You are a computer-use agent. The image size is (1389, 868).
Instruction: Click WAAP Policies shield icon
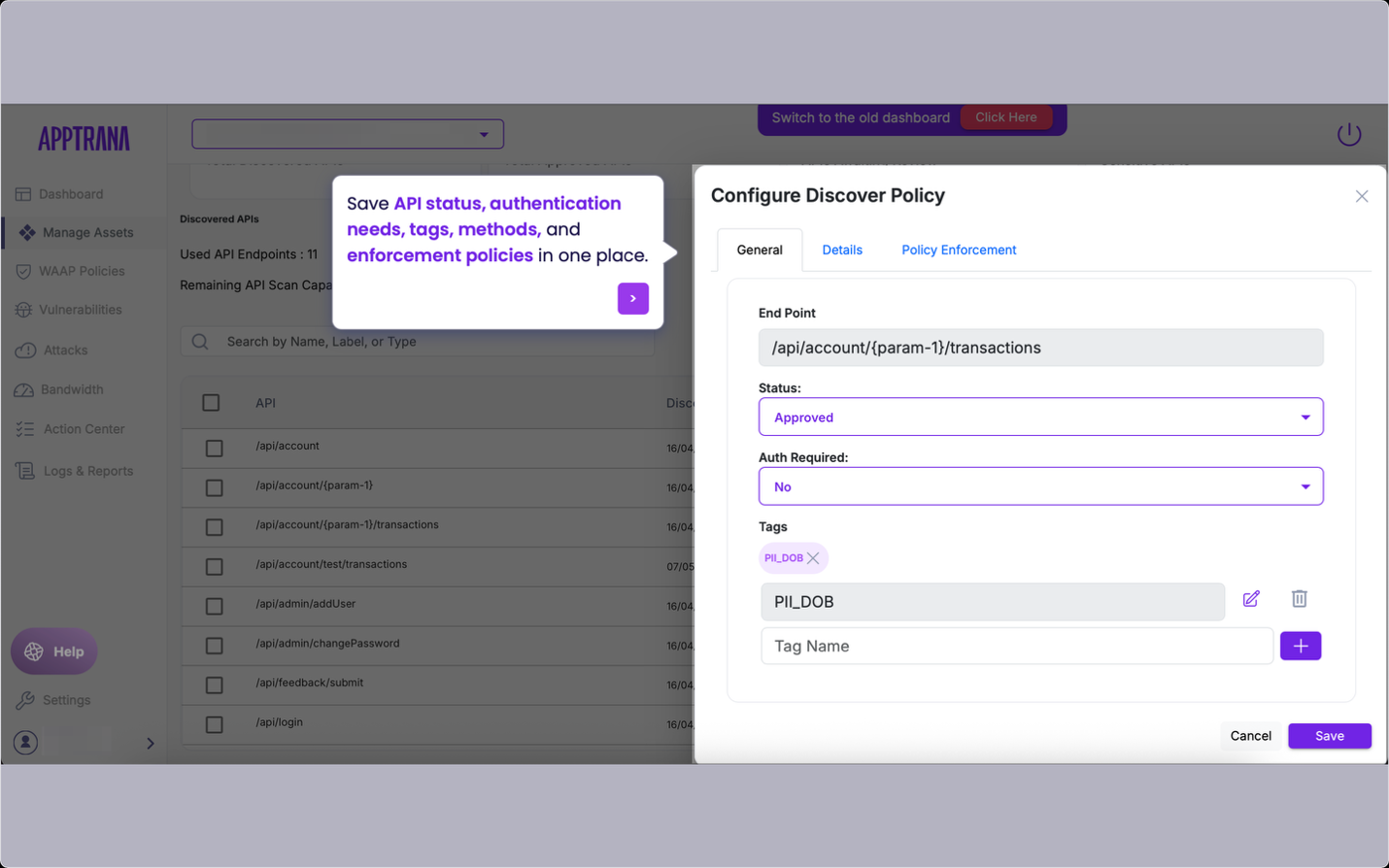tap(23, 272)
